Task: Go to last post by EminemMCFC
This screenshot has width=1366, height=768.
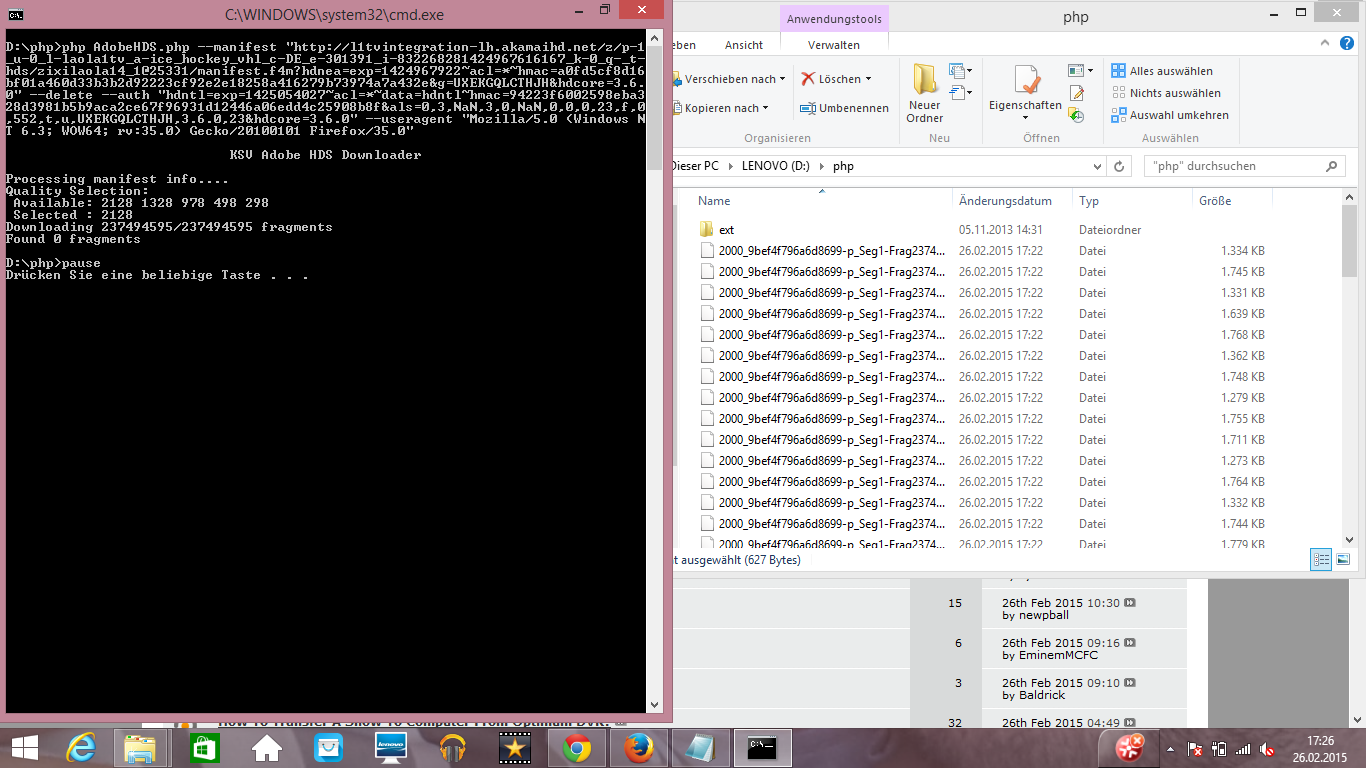Action: 1130,643
